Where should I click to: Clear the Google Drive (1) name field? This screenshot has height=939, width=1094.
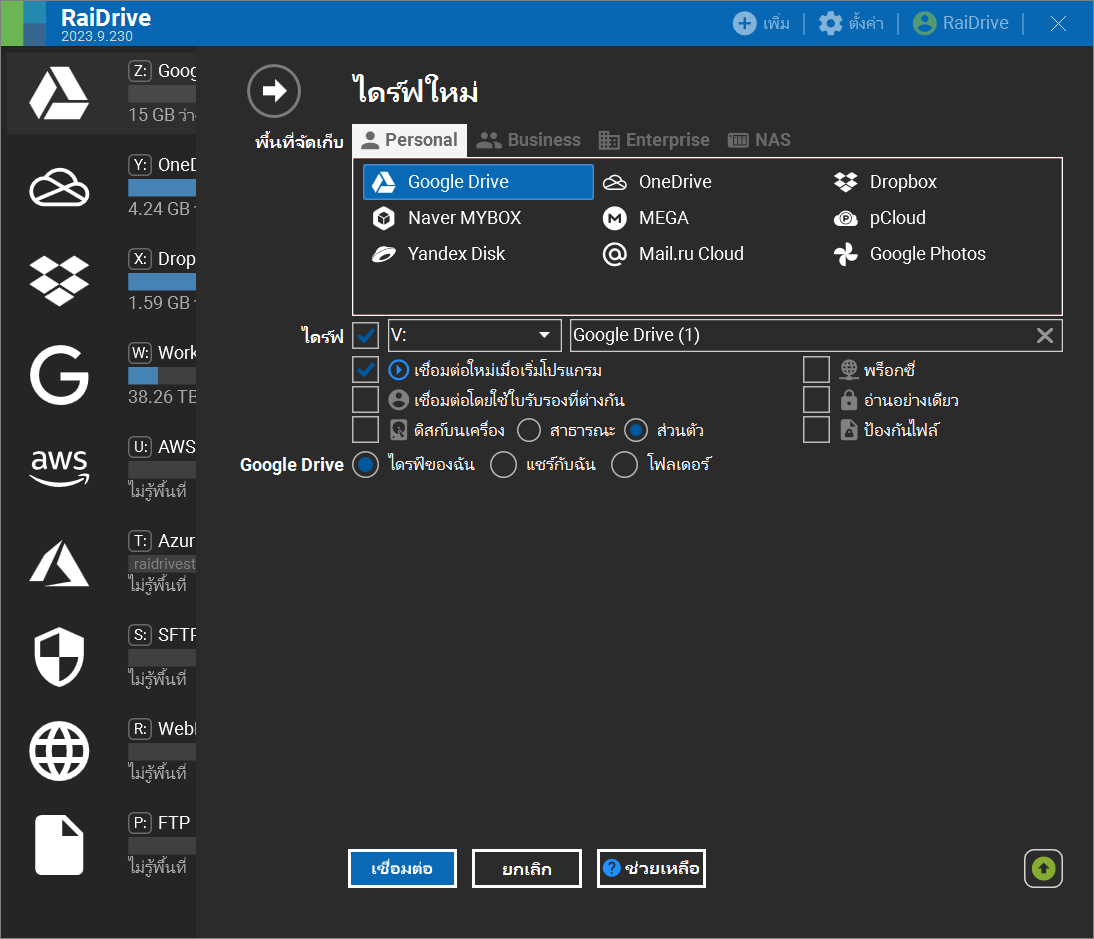1044,336
